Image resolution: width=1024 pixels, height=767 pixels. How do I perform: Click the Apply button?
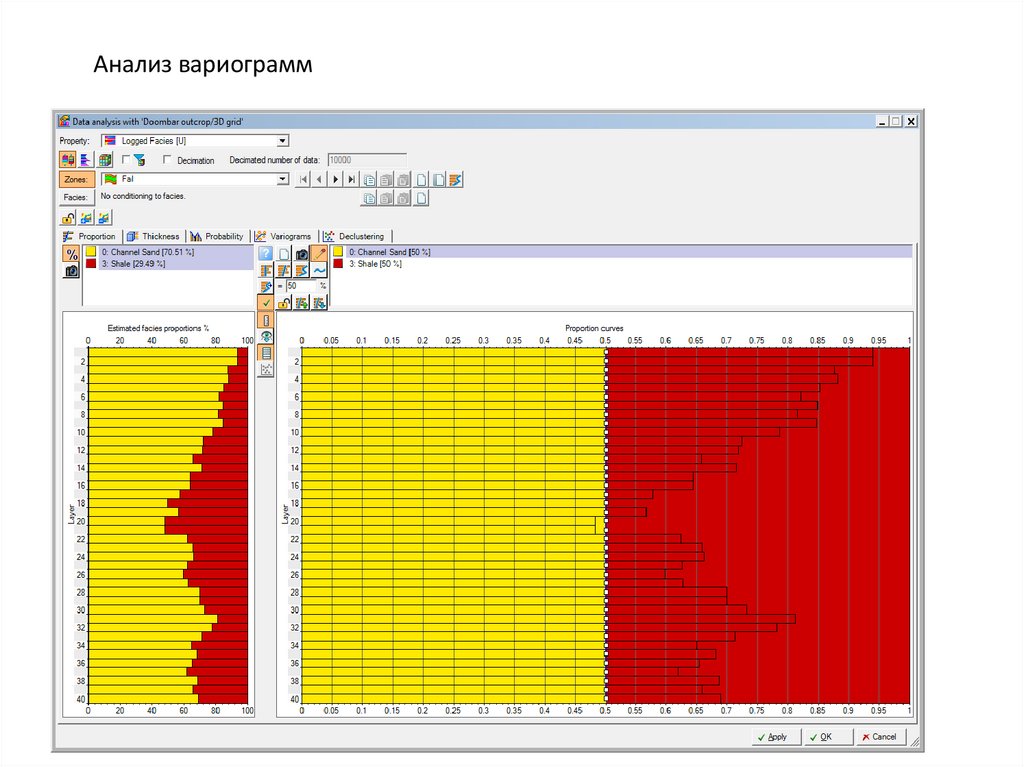(772, 737)
